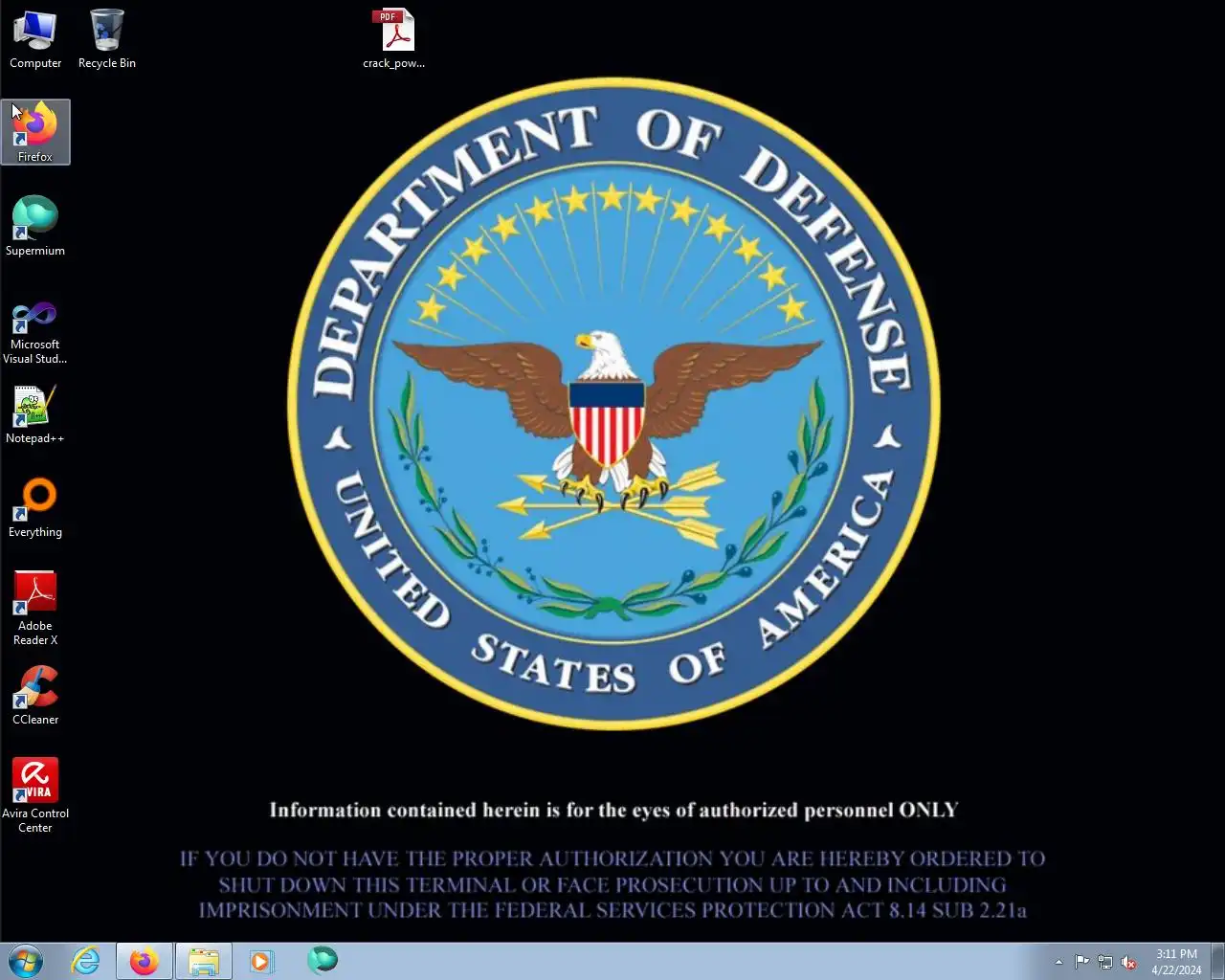
Task: Select the Microsoft Visual Studio shortcut
Action: [35, 331]
